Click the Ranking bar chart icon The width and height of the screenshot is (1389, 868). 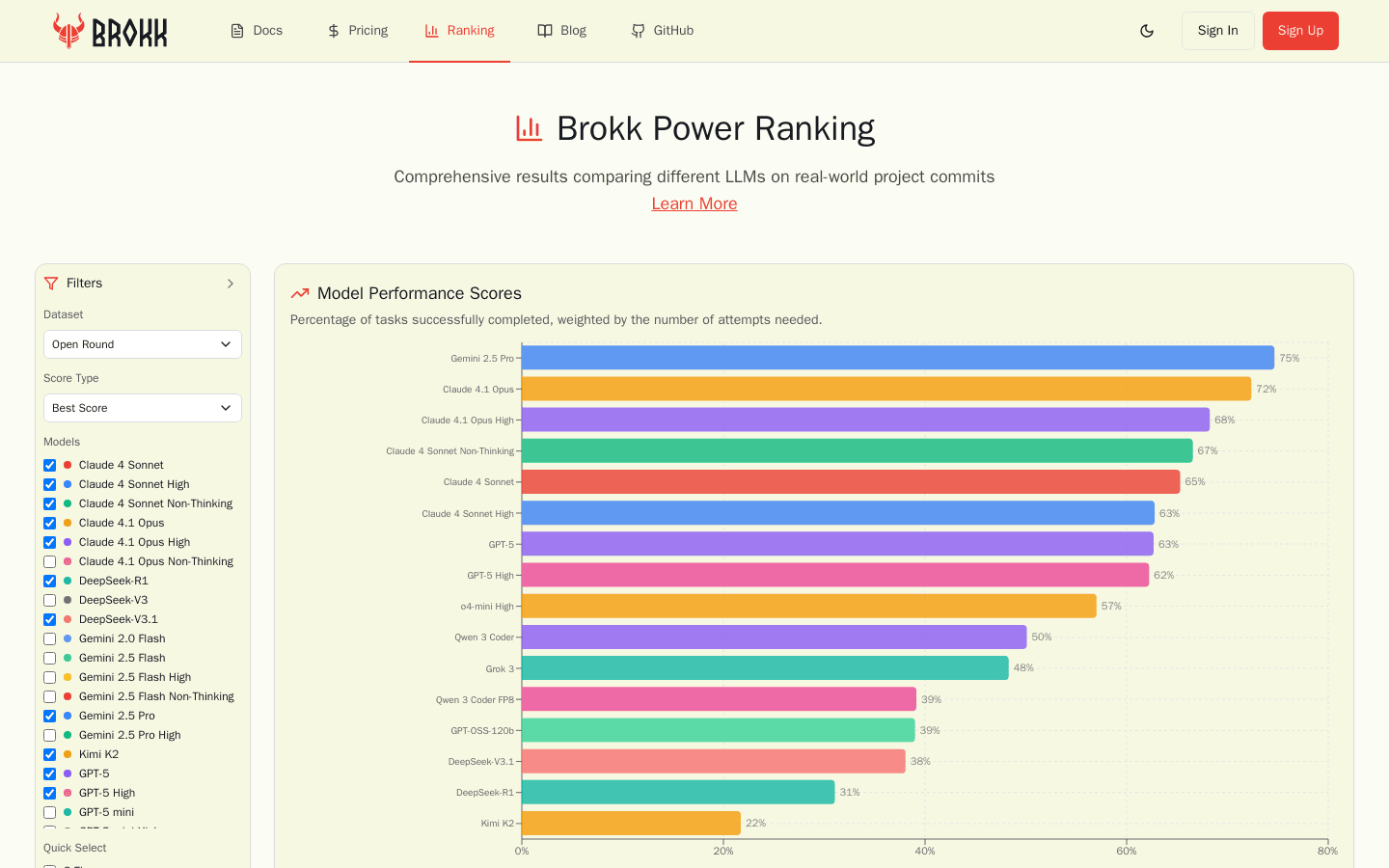[x=432, y=31]
